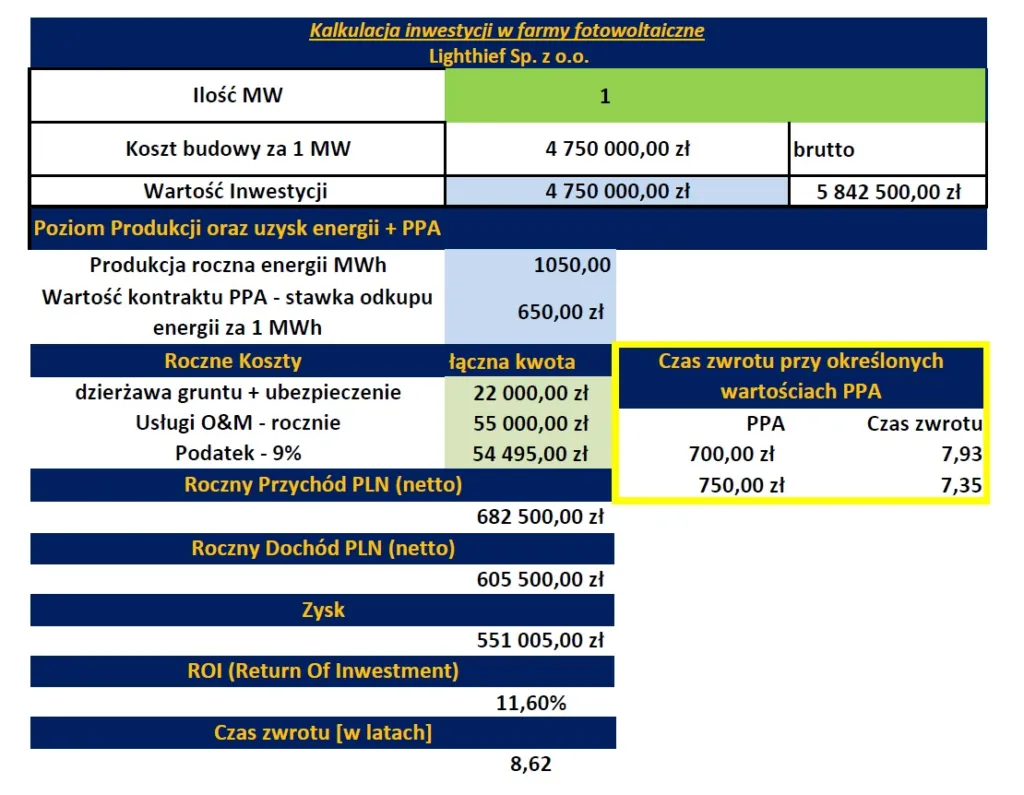1024x795 pixels.
Task: Click the 'brutto' cell
Action: tap(888, 149)
